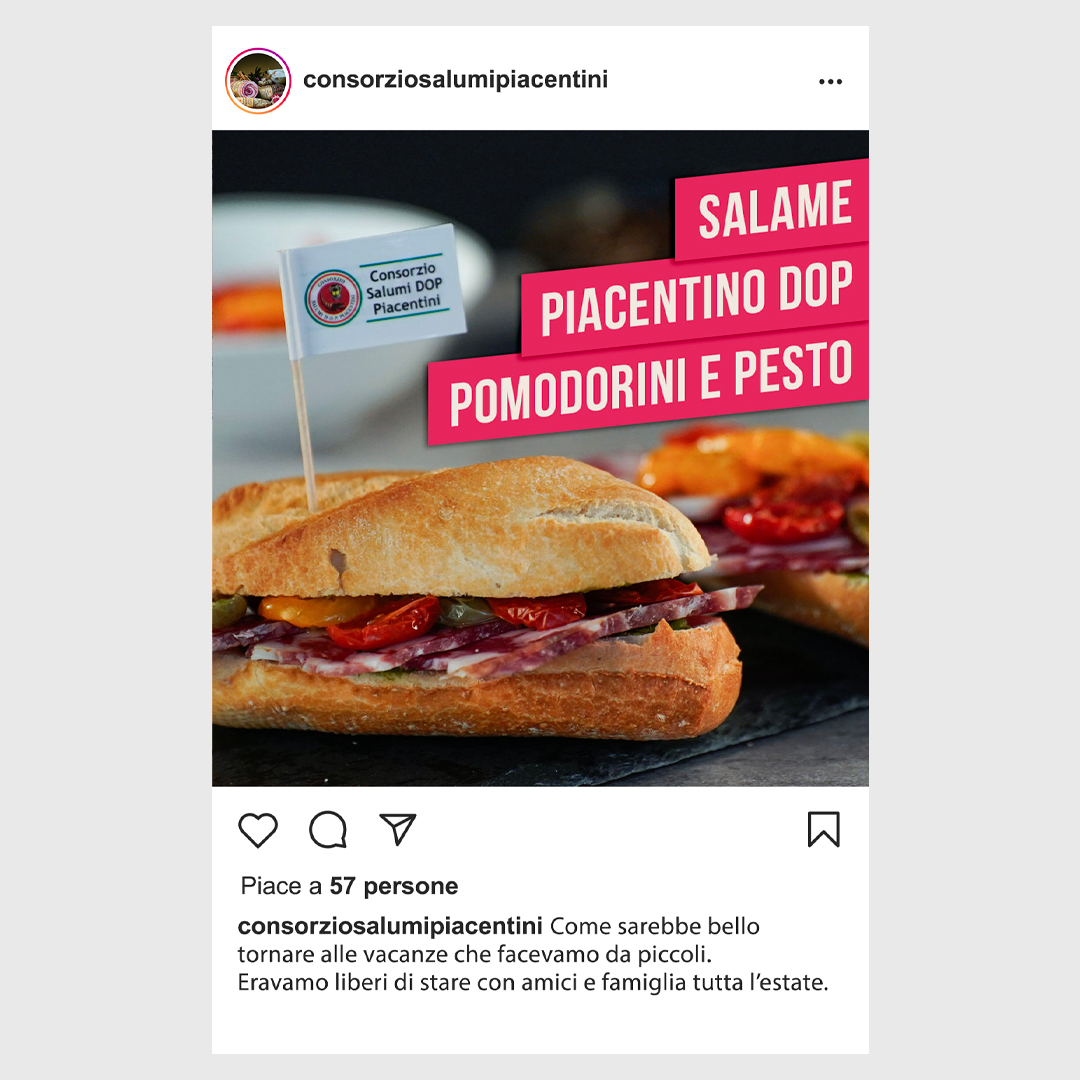Screen dimensions: 1080x1080
Task: Click the toothpick holding the flag
Action: [304, 434]
